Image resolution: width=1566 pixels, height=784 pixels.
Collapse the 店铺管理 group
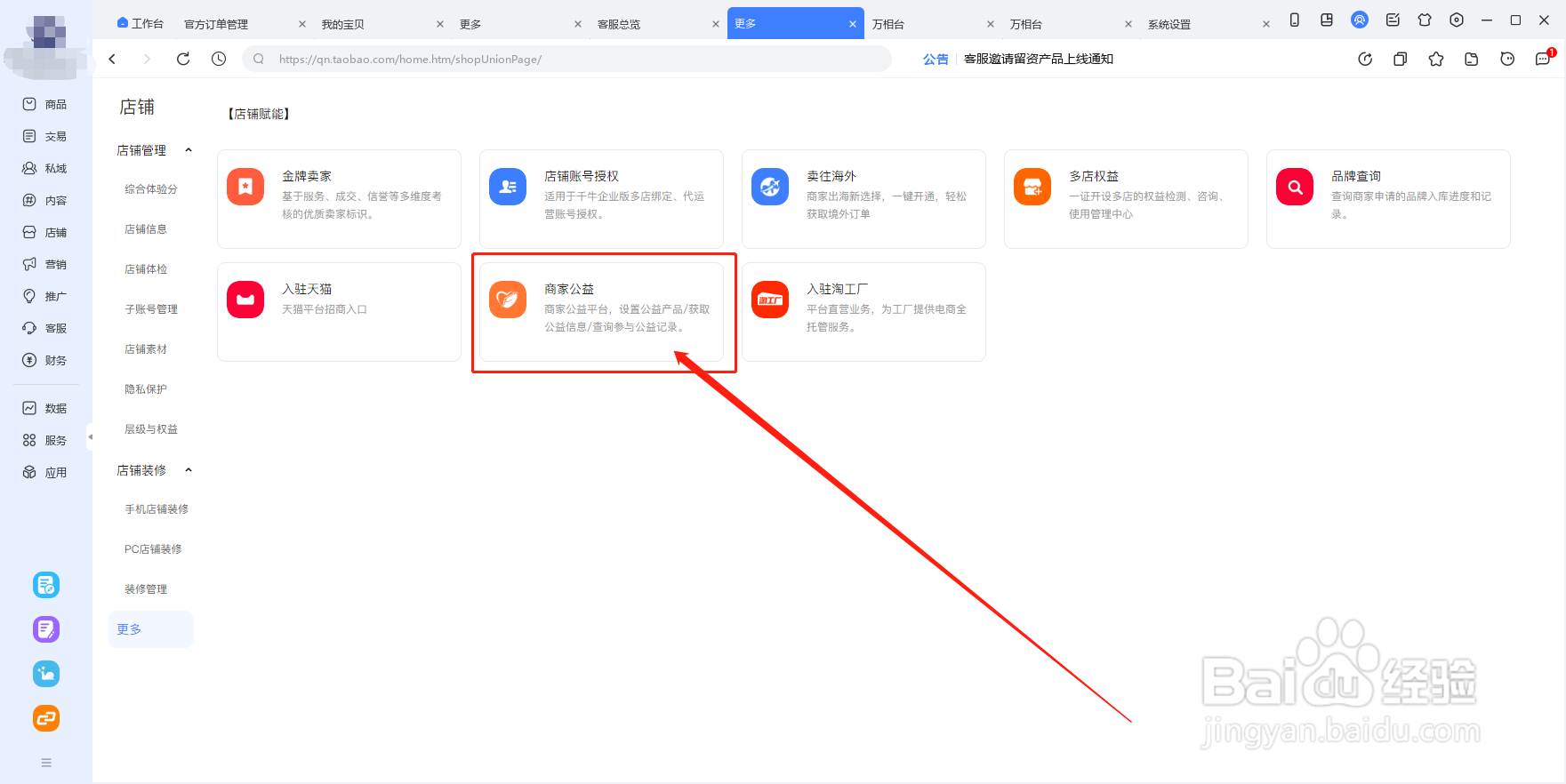pos(189,150)
